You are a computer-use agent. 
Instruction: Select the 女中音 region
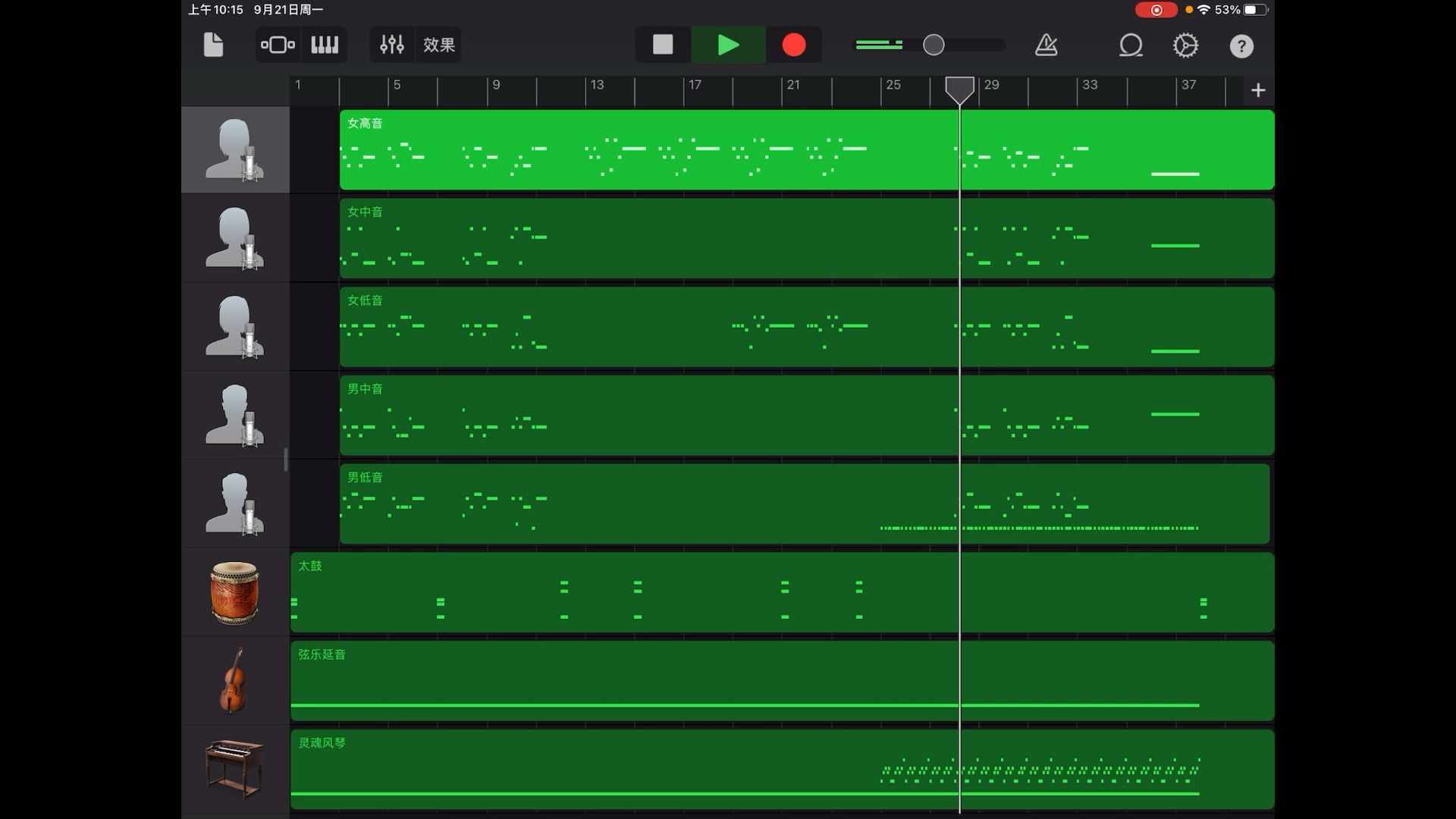coord(807,238)
